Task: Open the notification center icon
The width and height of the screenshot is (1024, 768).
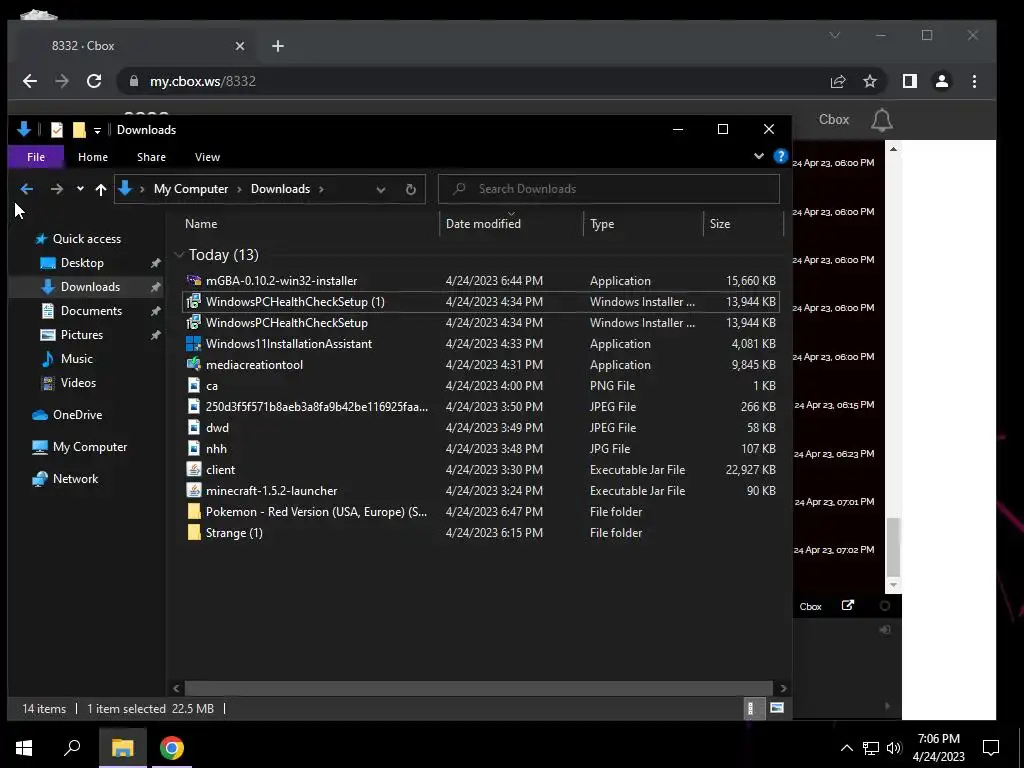Action: pos(991,748)
